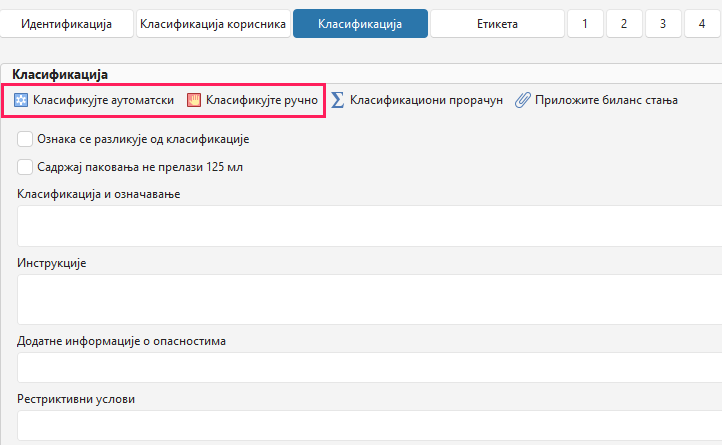Click Приложите биланс стања label
Screen dimensions: 722x445
tap(606, 100)
